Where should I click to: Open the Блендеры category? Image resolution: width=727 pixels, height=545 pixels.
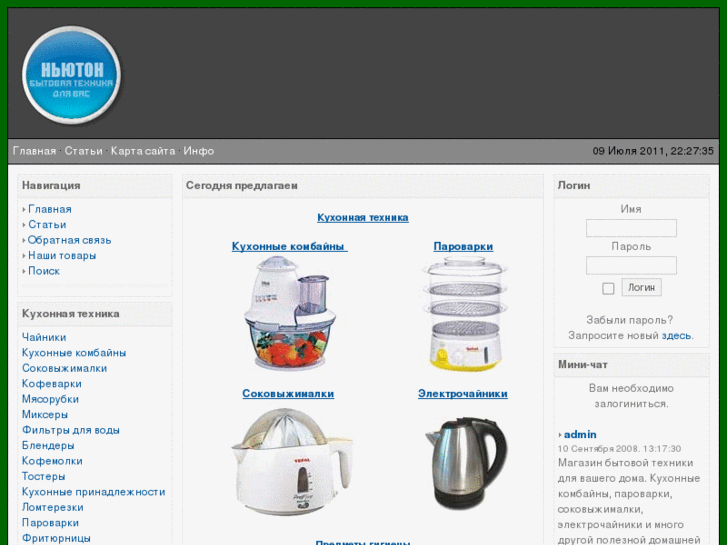[48, 445]
